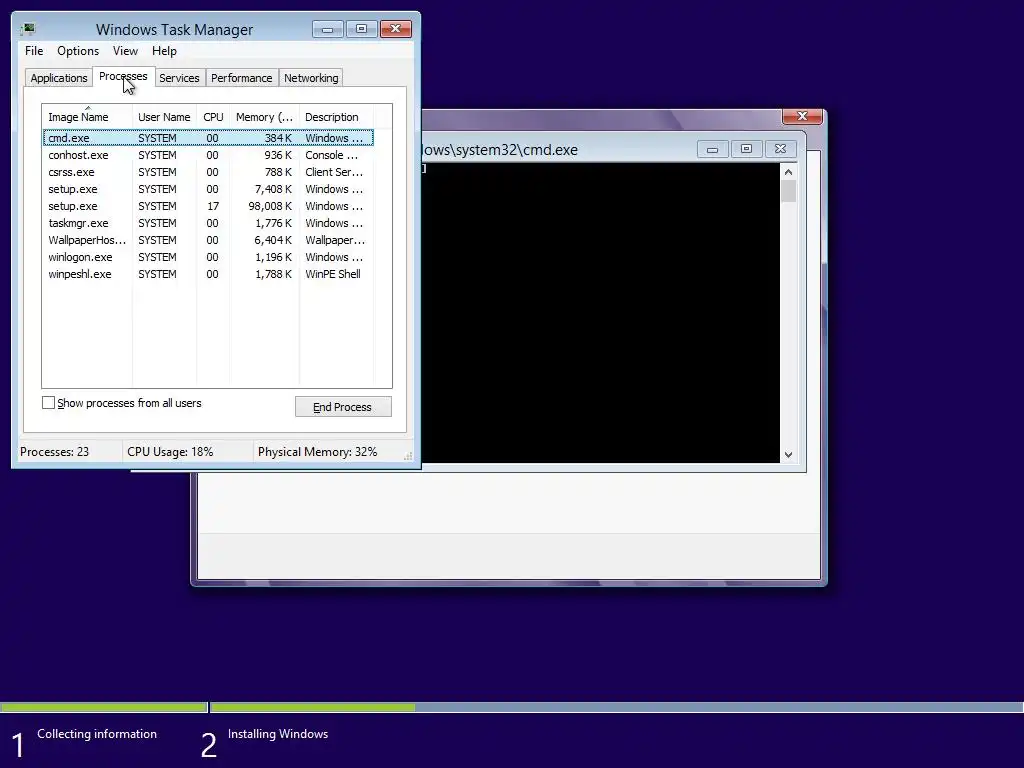Sort processes by Image Name column
The image size is (1024, 768).
coord(88,117)
